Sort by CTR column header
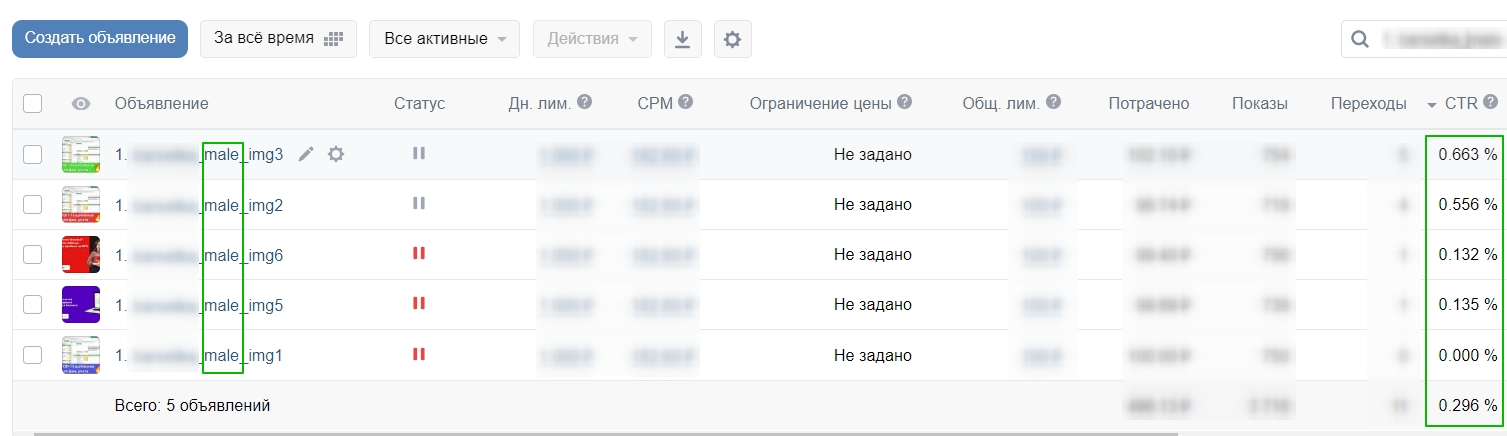 pyautogui.click(x=1461, y=103)
